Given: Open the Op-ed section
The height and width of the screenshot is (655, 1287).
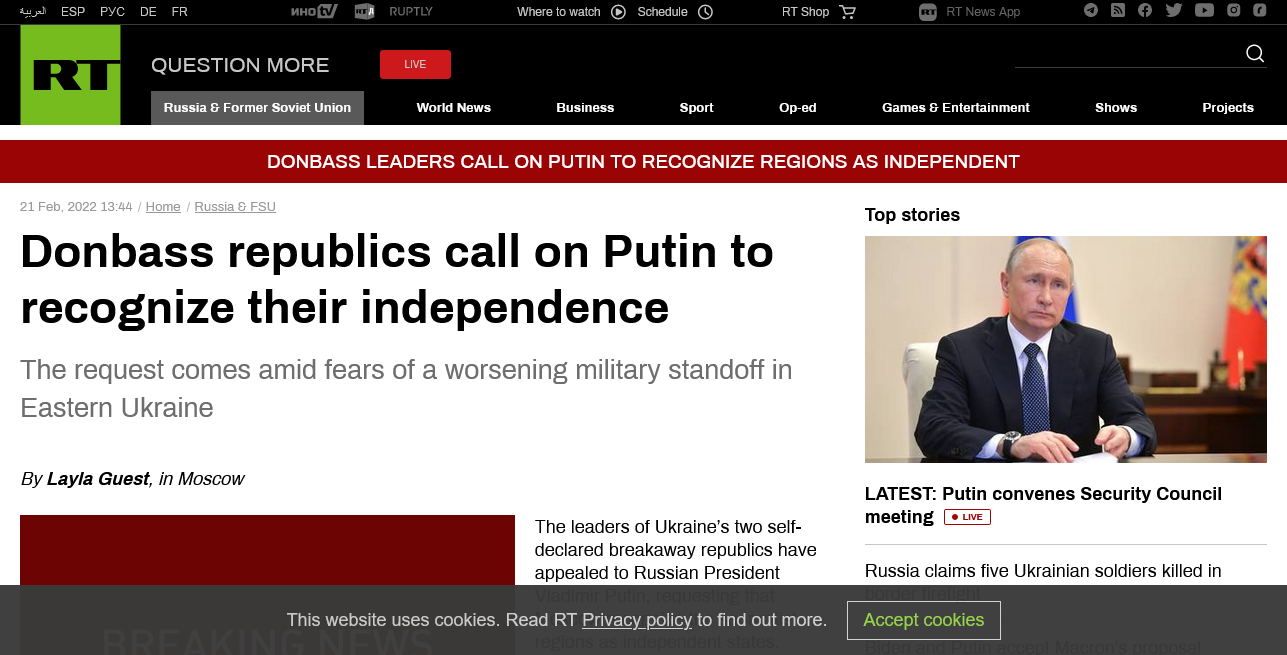Looking at the screenshot, I should click(x=798, y=108).
